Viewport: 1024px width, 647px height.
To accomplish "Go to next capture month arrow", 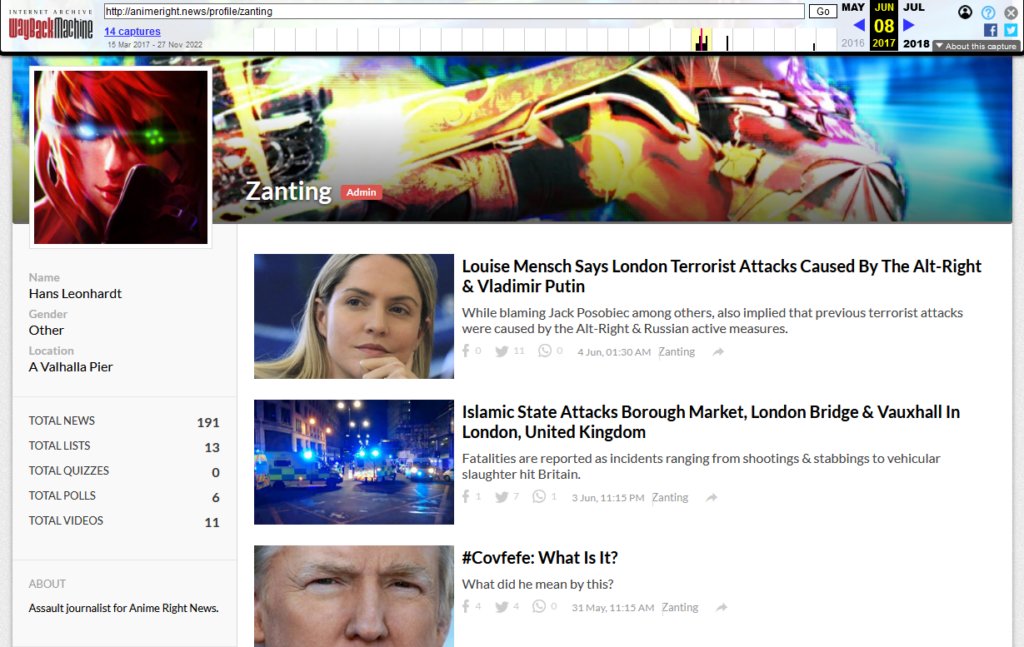I will (908, 25).
